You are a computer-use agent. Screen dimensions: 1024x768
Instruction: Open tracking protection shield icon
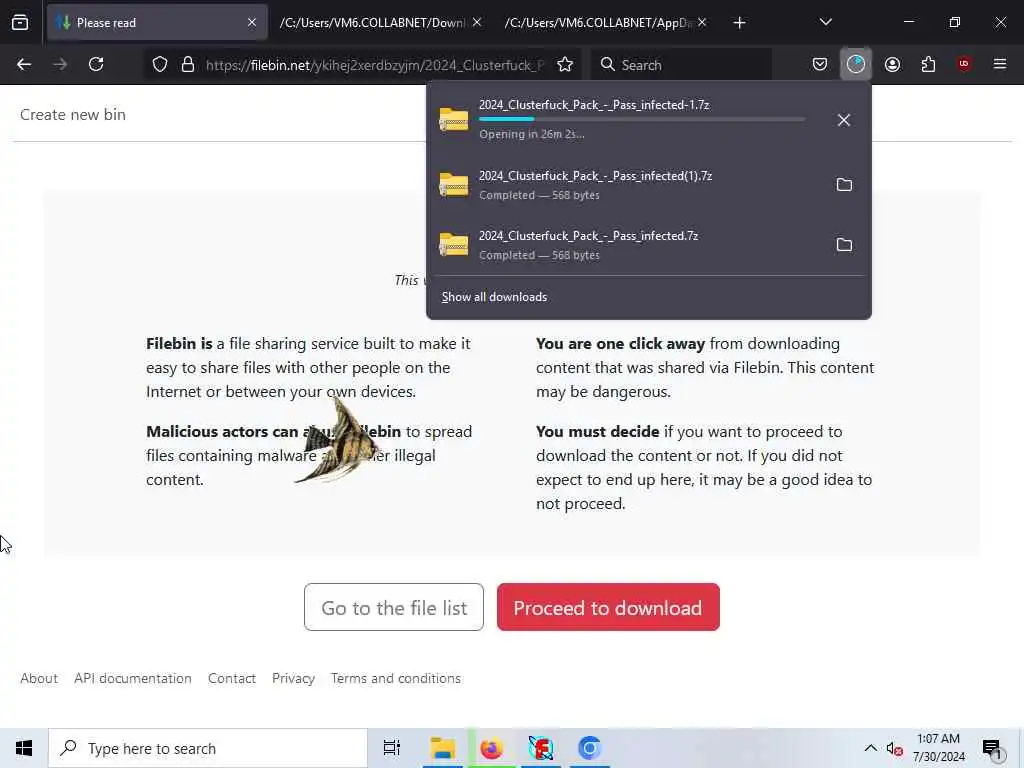point(160,65)
